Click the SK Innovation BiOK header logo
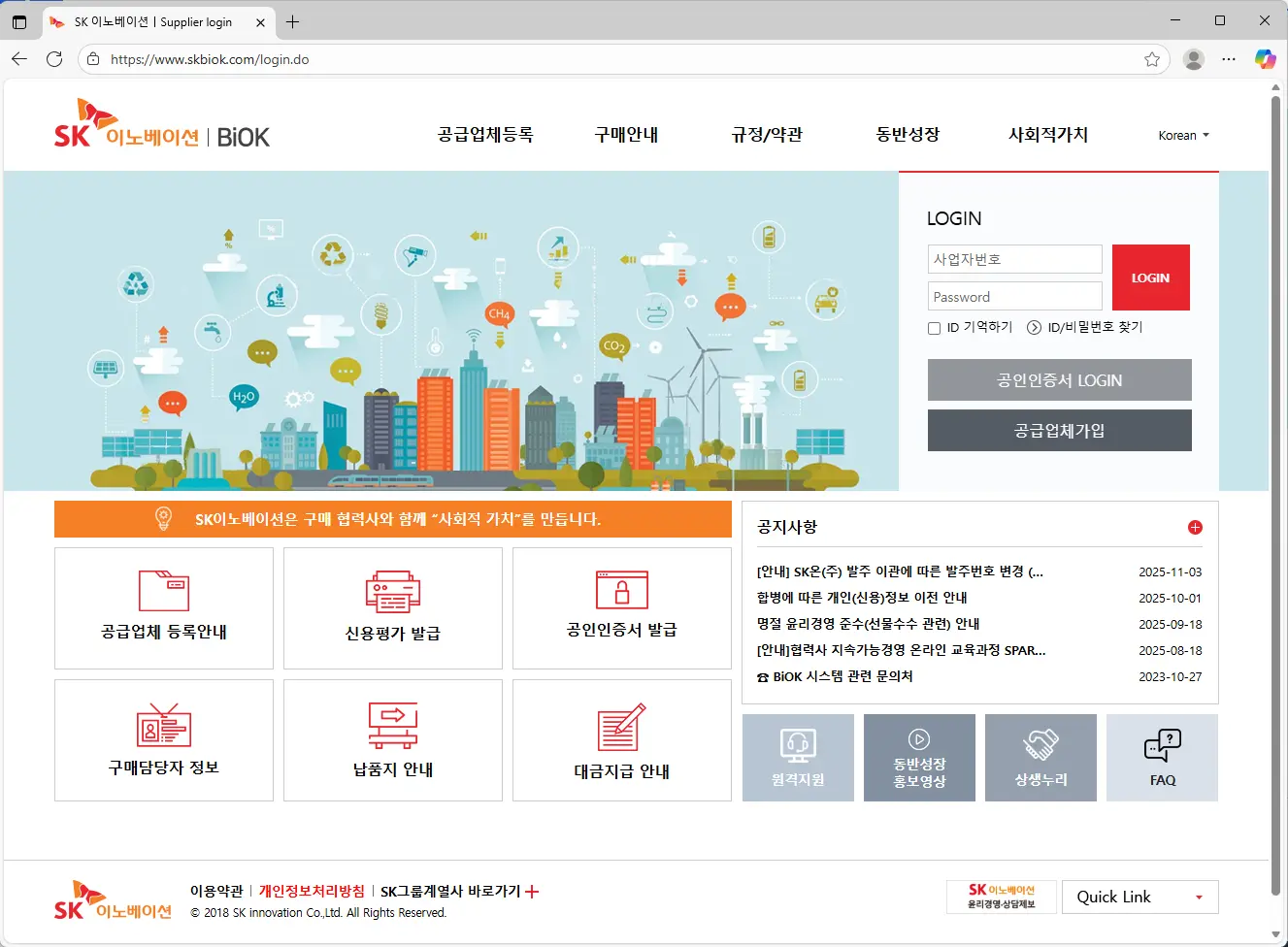1288x947 pixels. (x=162, y=125)
